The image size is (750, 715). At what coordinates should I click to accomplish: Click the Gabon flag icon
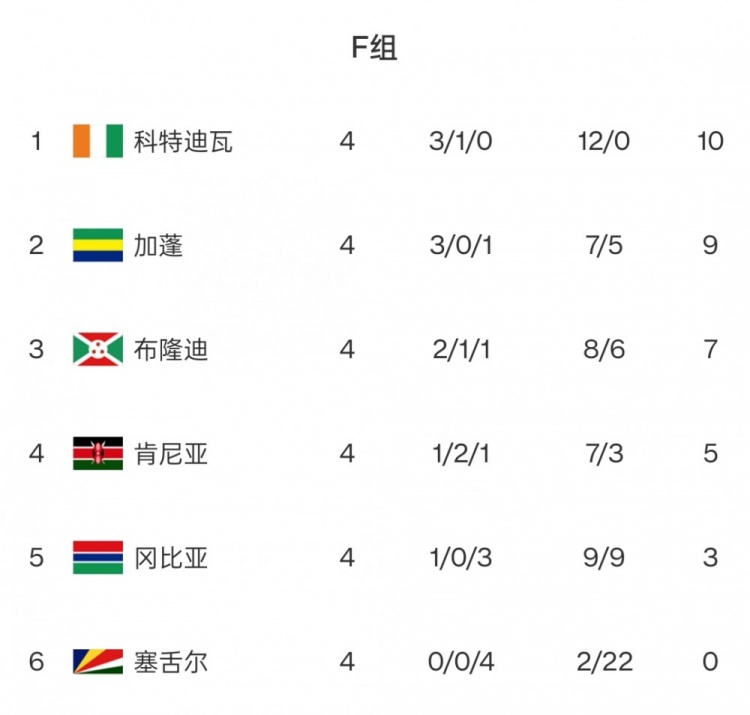click(97, 245)
